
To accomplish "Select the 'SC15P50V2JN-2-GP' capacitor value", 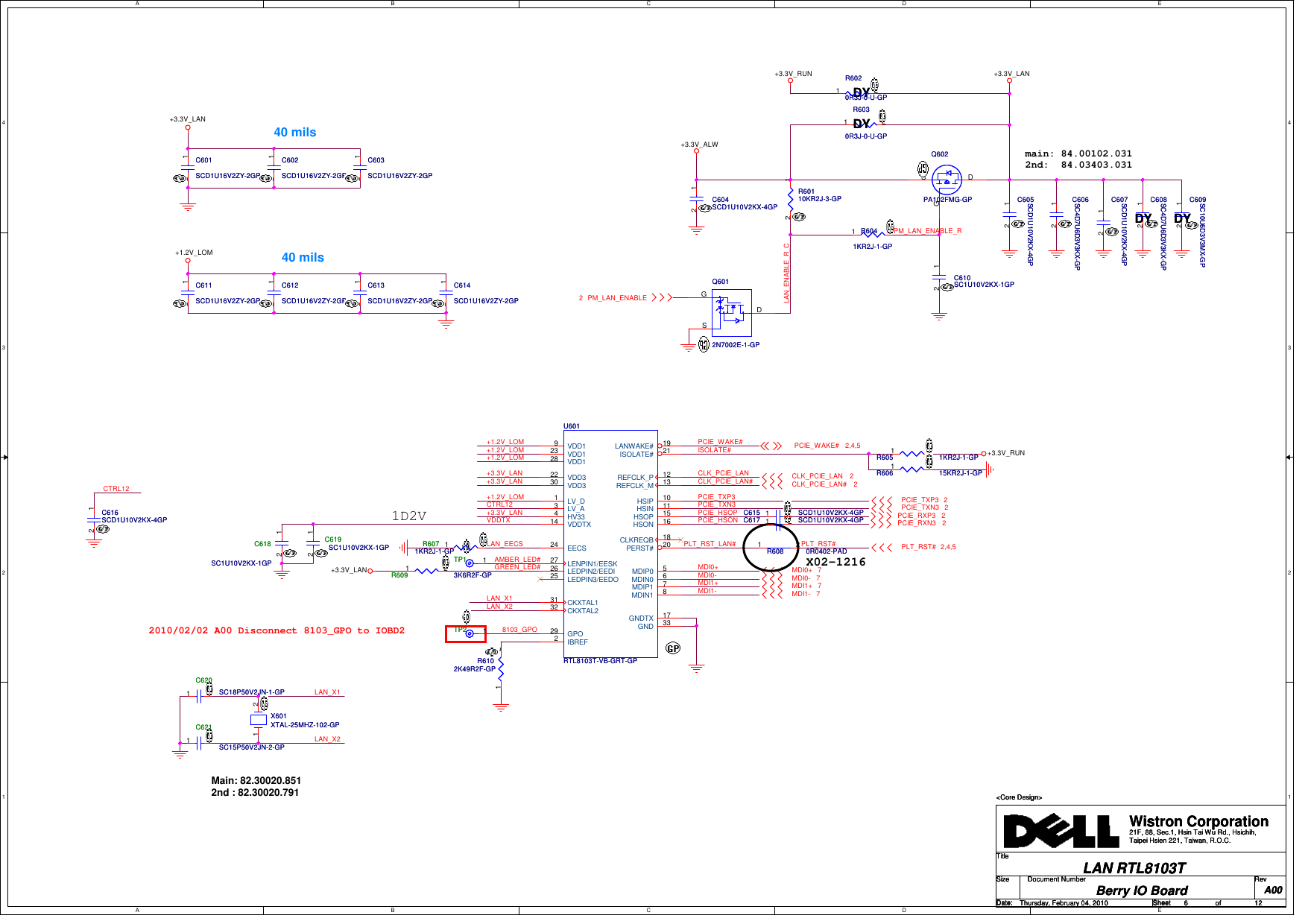I will pos(251,747).
